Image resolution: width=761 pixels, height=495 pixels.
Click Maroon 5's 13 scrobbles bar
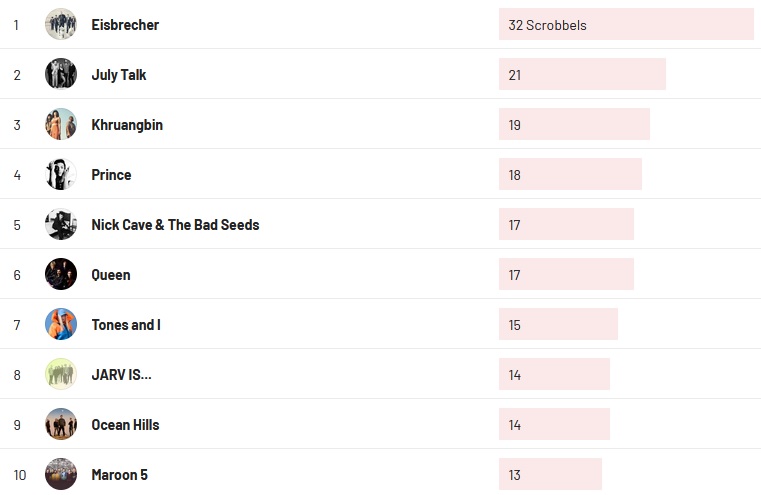(550, 475)
